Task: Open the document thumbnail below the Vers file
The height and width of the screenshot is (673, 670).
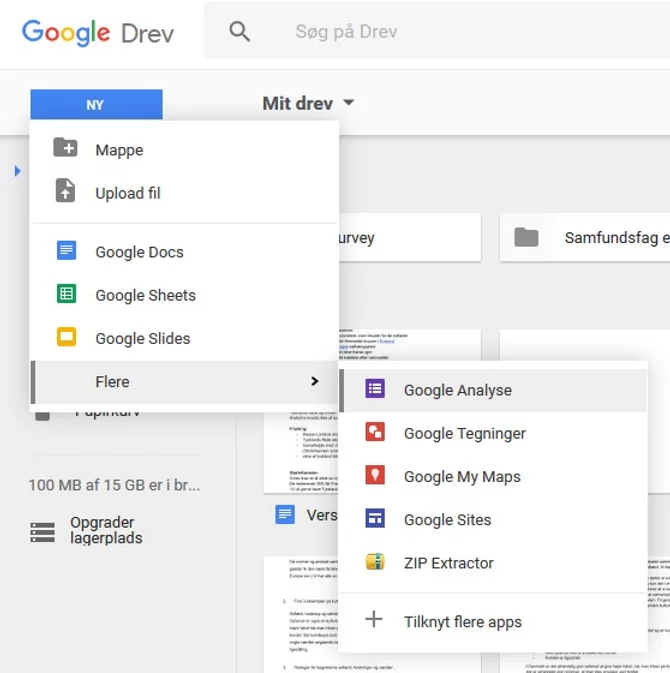Action: [x=300, y=615]
